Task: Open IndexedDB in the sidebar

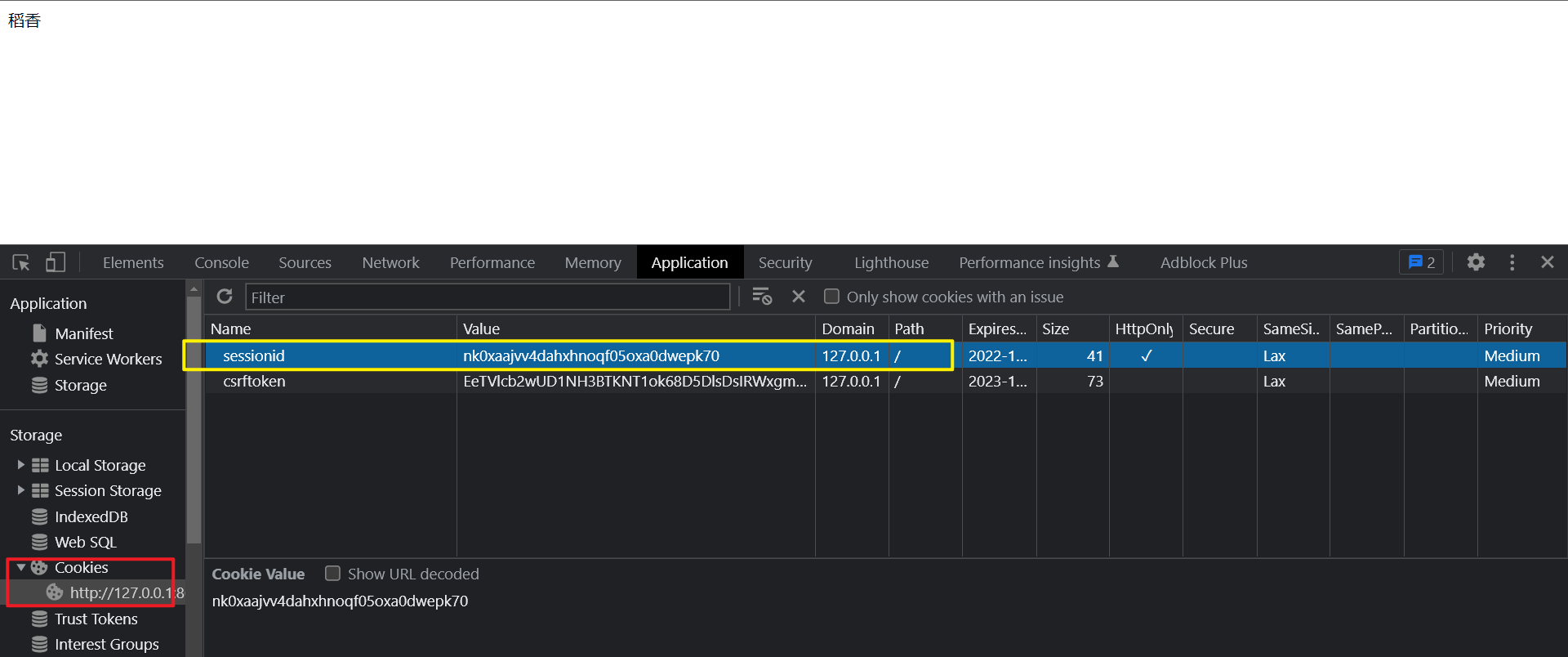Action: 91,516
